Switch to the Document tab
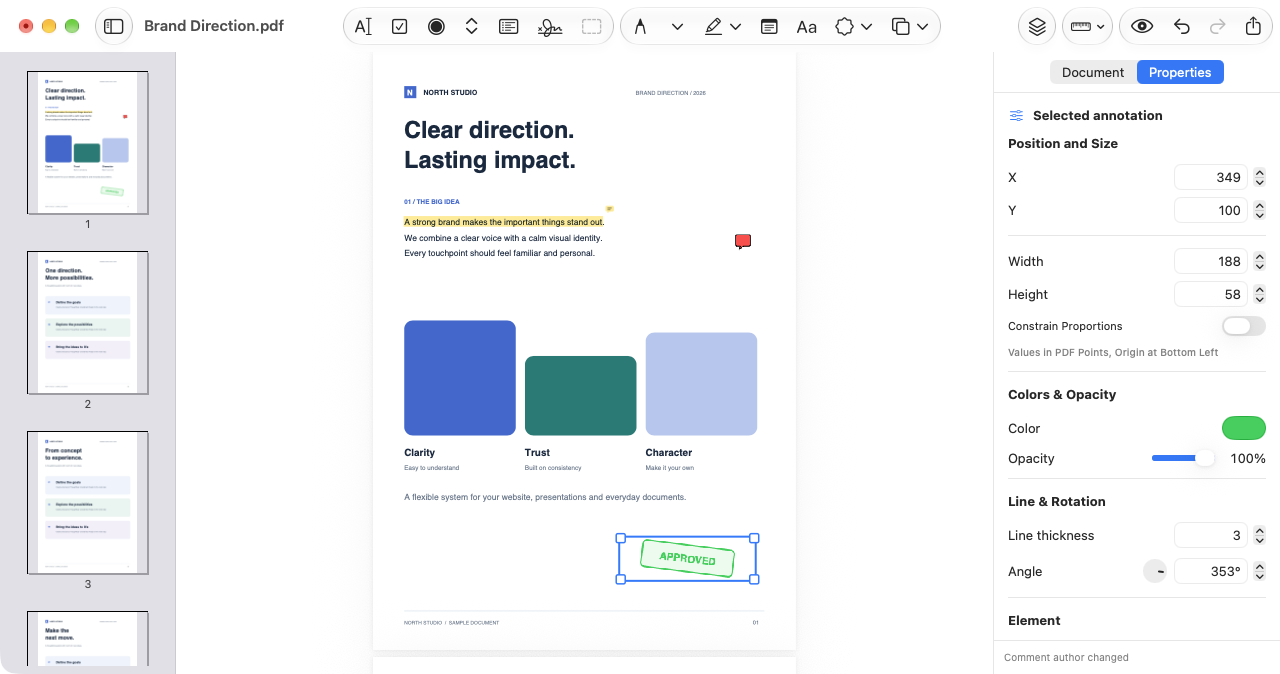Viewport: 1280px width, 674px height. click(x=1093, y=72)
